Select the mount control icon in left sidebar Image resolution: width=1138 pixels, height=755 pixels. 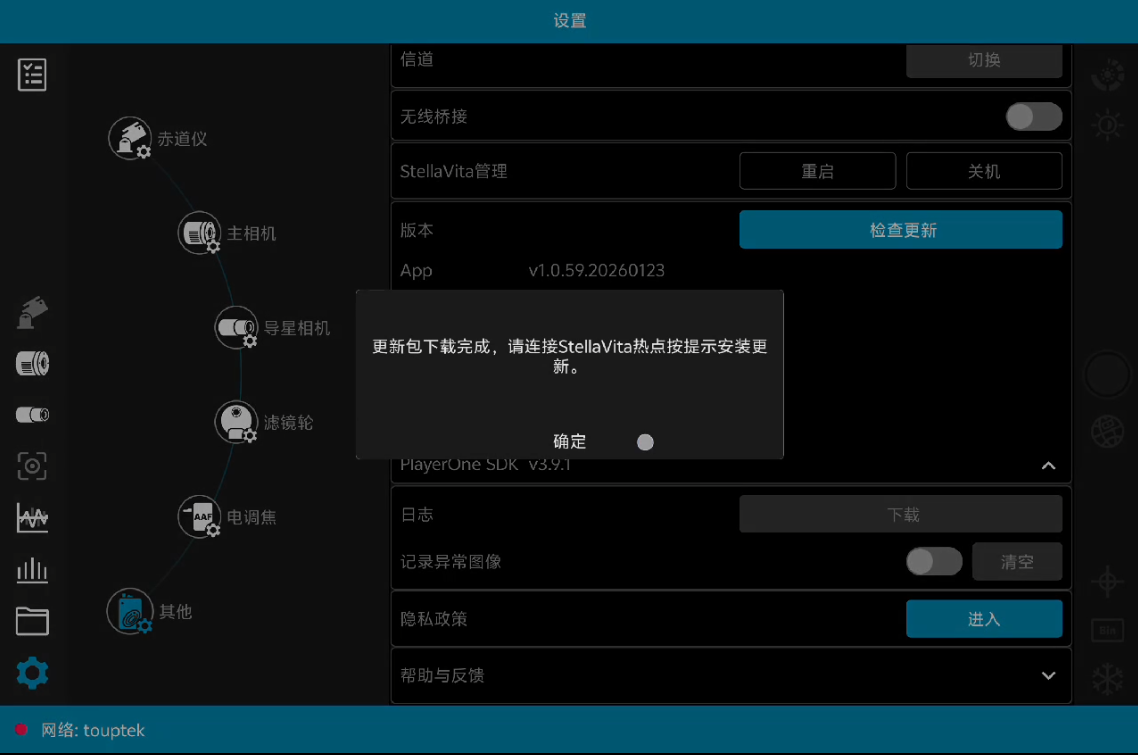pos(31,313)
